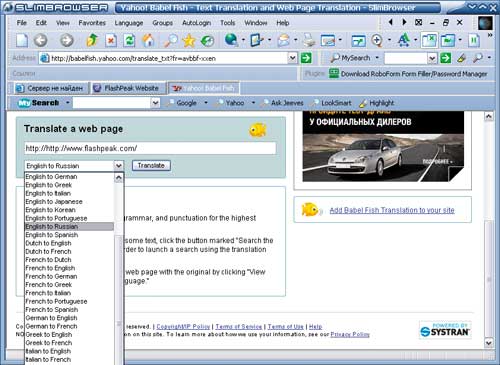Click the pause icon in main toolbar

pos(474,40)
